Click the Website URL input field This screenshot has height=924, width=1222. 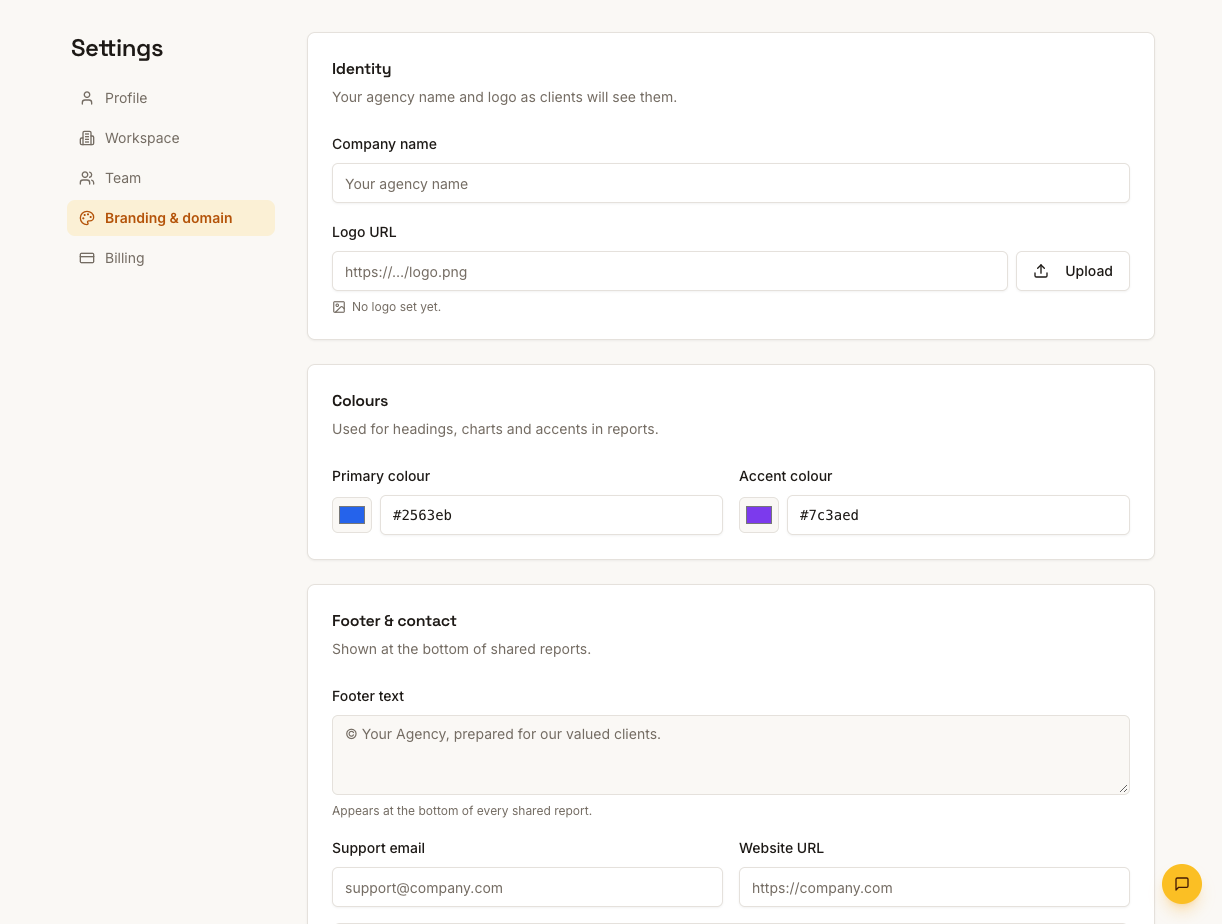click(x=934, y=887)
